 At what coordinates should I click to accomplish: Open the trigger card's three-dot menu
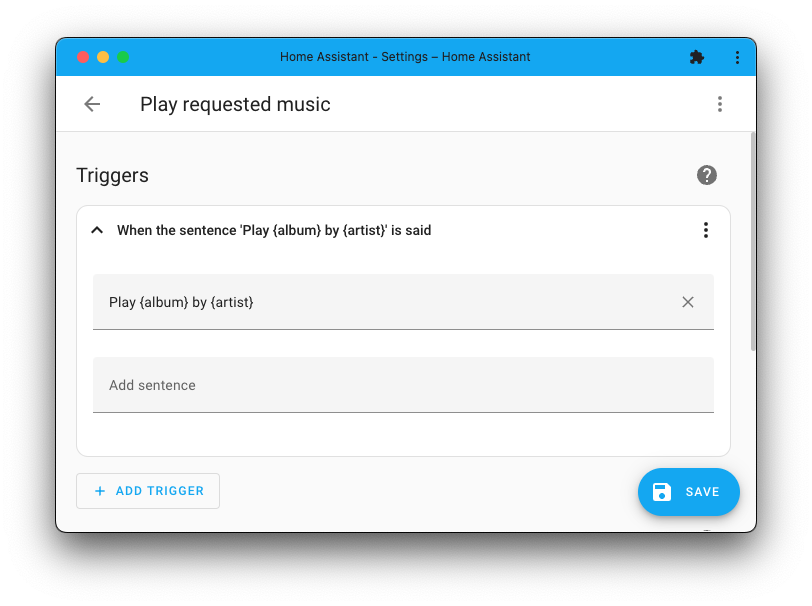pos(706,229)
